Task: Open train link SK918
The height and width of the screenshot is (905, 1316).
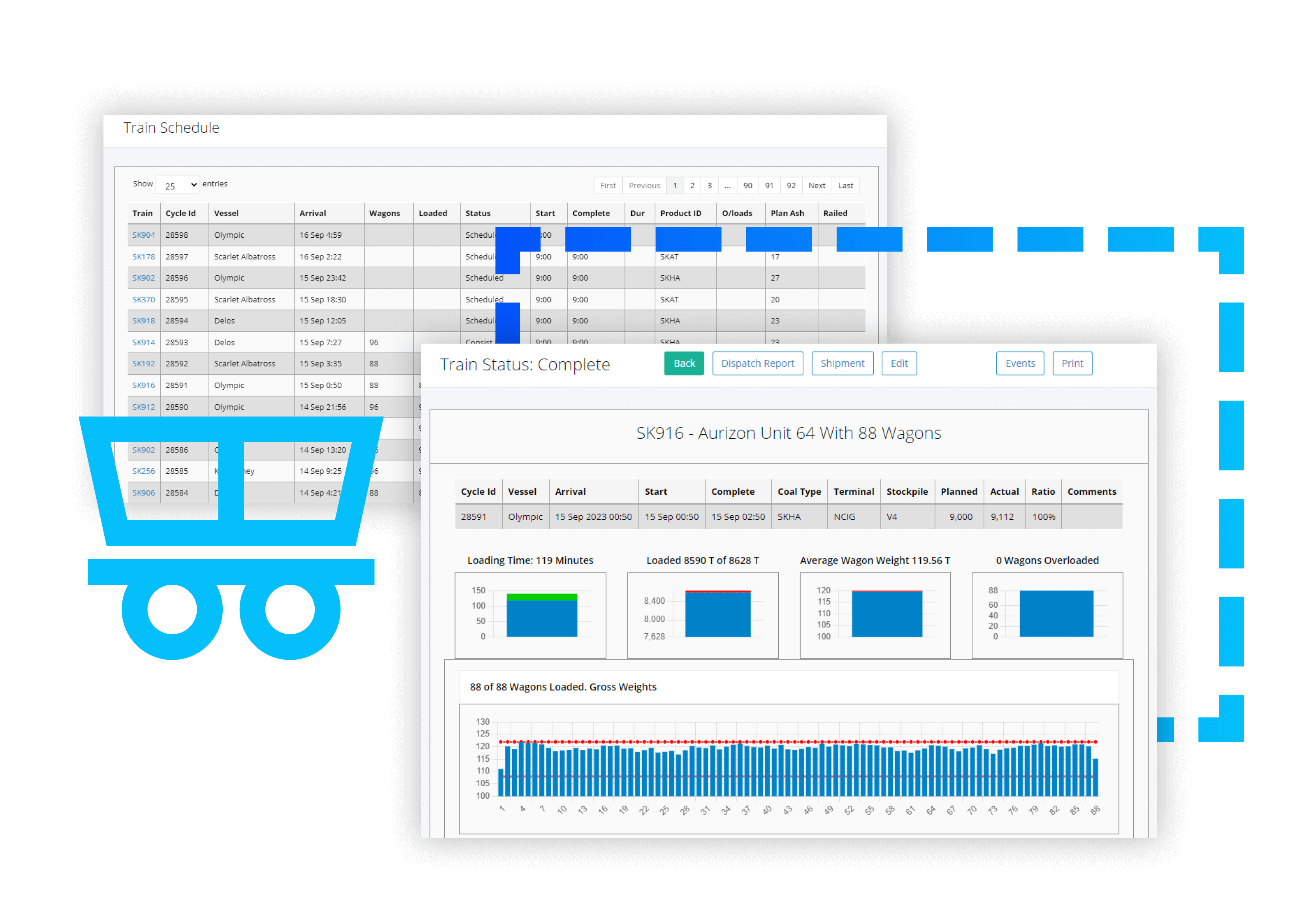Action: tap(143, 320)
